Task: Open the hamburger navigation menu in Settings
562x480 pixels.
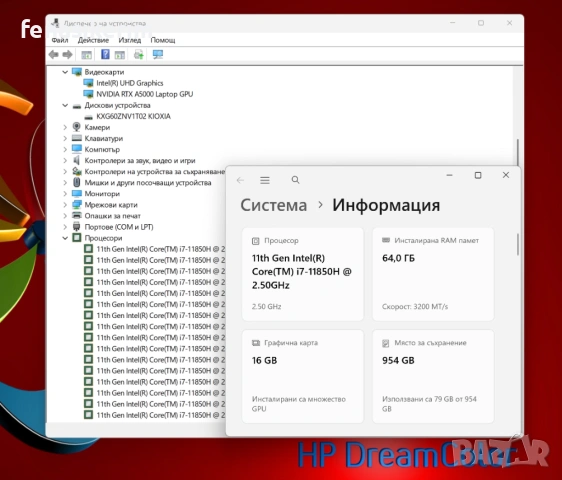Action: [265, 180]
